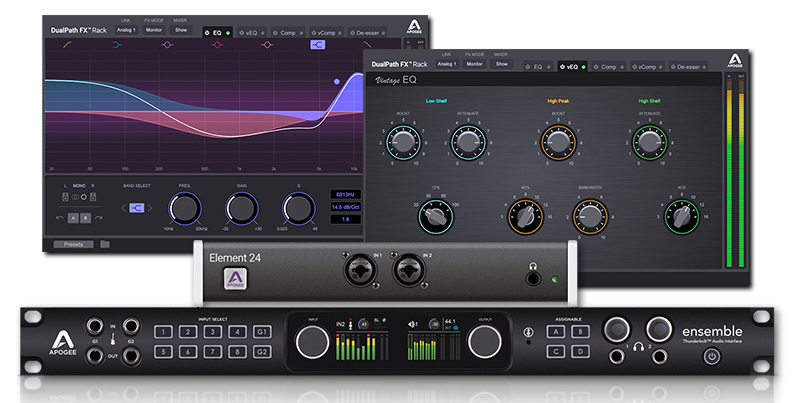Click the Ensemble power button
This screenshot has height=403, width=800.
(712, 356)
